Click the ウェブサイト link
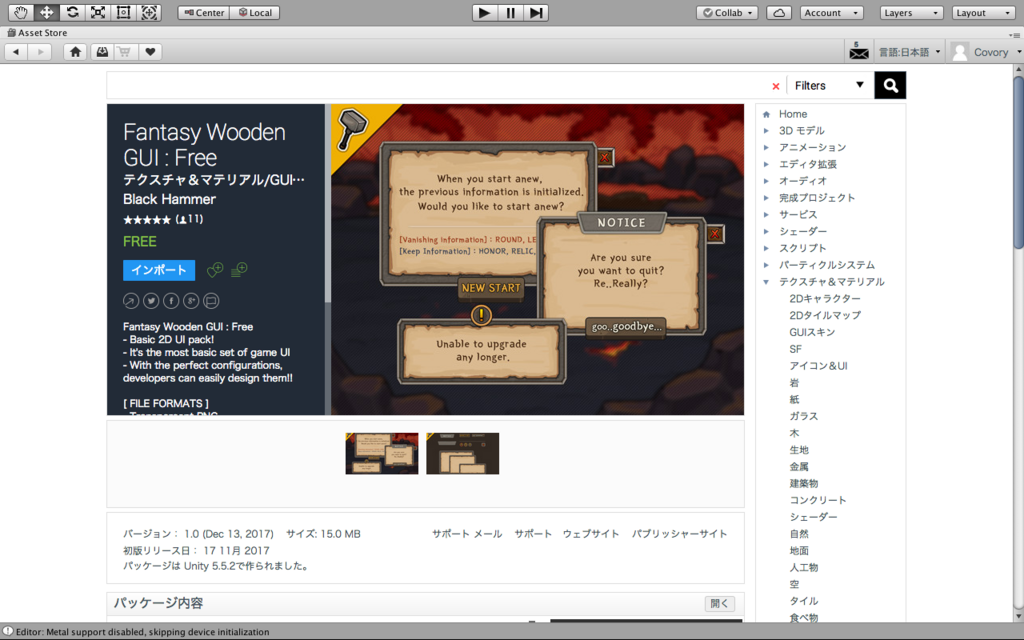This screenshot has width=1024, height=640. pyautogui.click(x=591, y=534)
